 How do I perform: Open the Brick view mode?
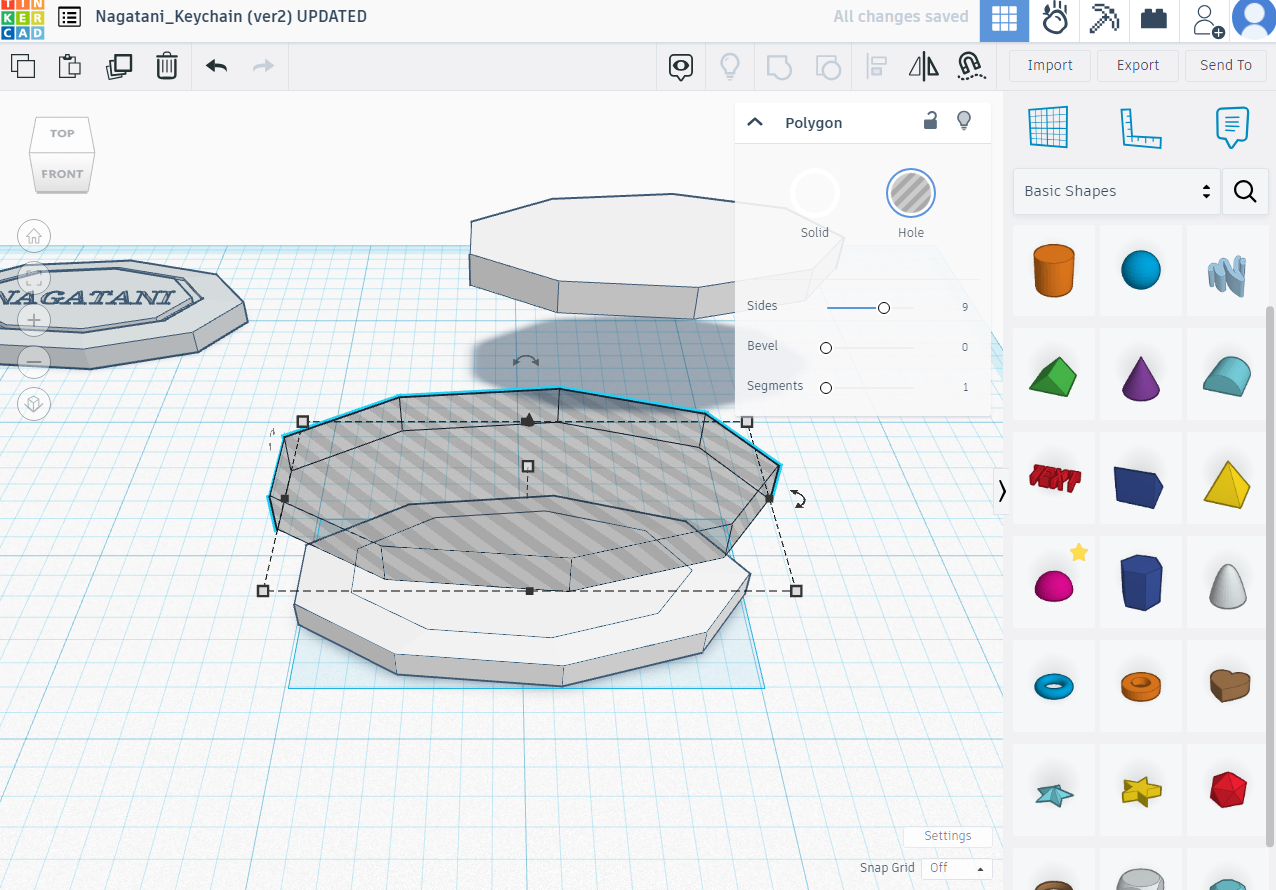1153,20
